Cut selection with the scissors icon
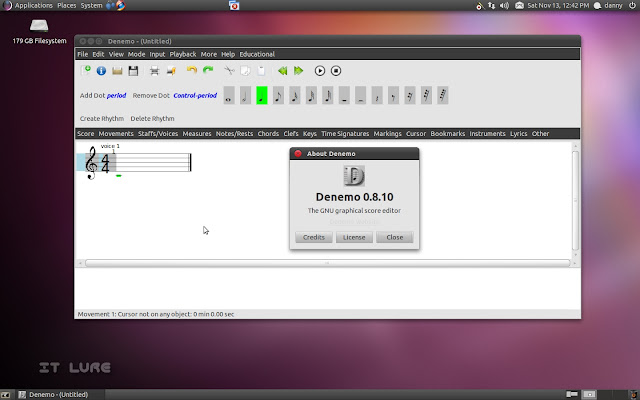 (x=229, y=71)
